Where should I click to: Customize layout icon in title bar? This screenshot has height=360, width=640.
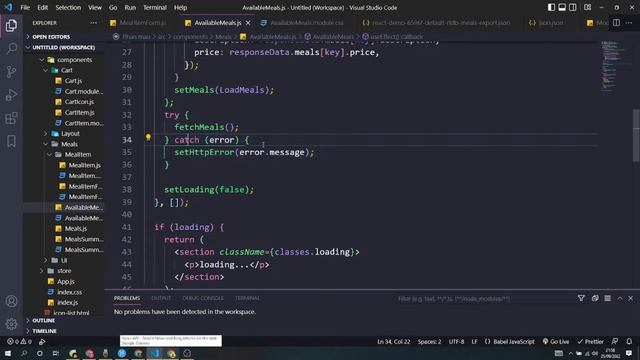pyautogui.click(x=588, y=7)
